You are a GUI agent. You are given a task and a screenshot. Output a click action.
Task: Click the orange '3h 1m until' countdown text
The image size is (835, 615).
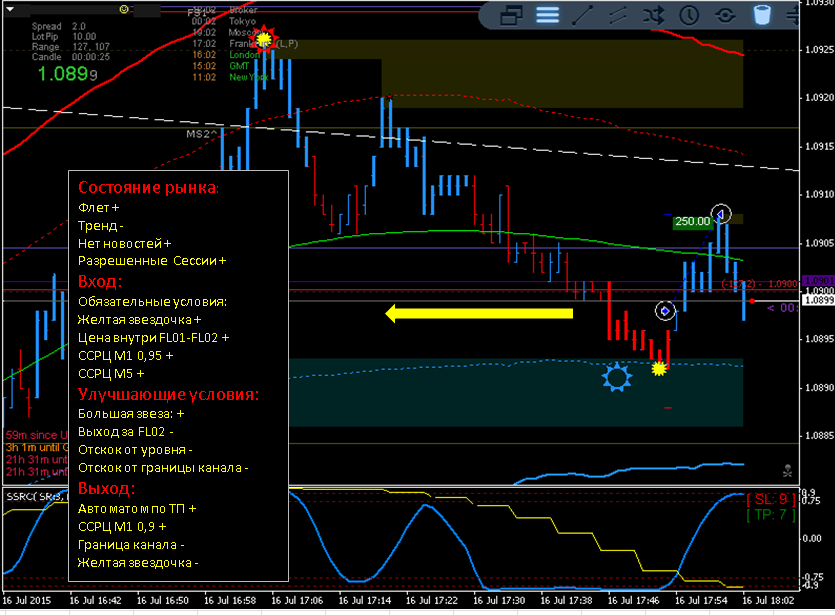click(36, 447)
